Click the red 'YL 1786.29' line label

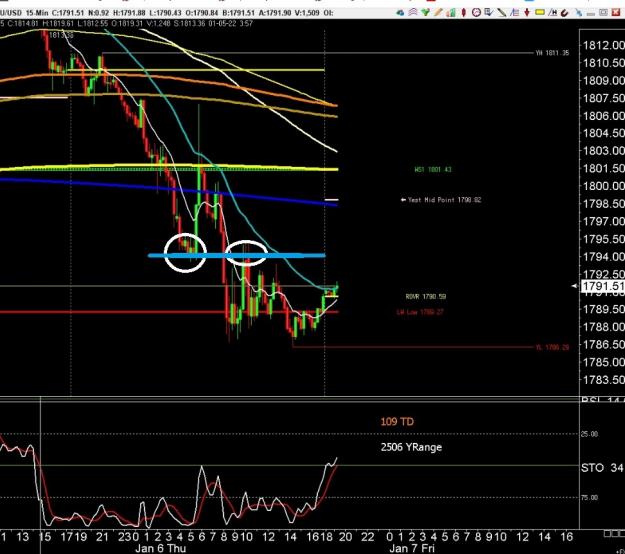pos(552,347)
